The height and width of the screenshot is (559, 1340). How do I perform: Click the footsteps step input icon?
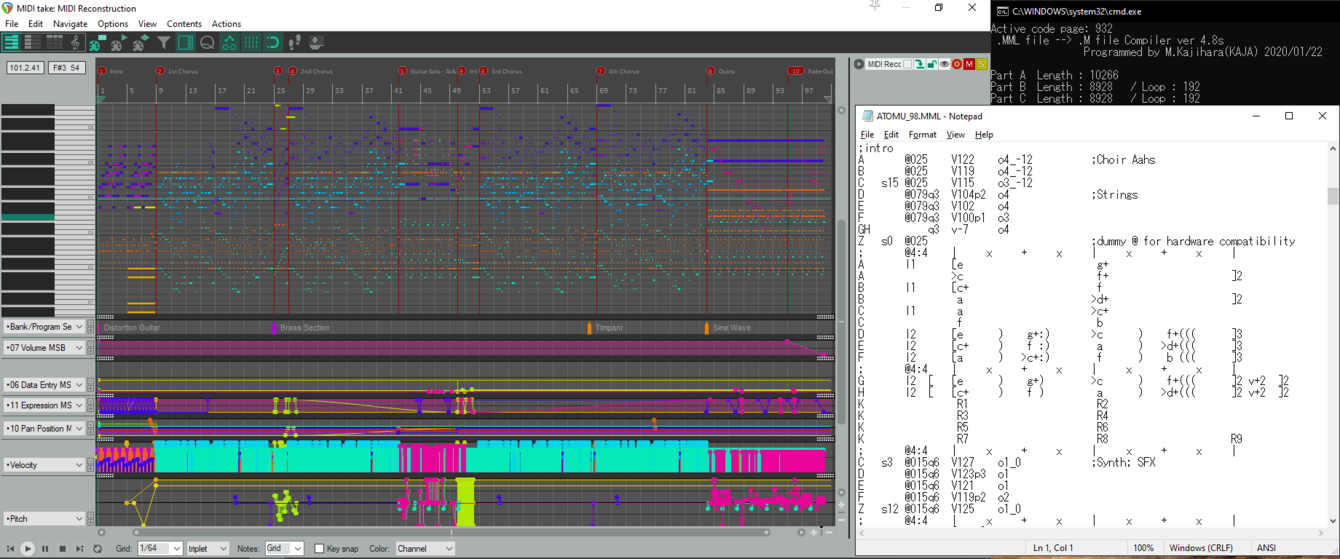click(x=294, y=43)
